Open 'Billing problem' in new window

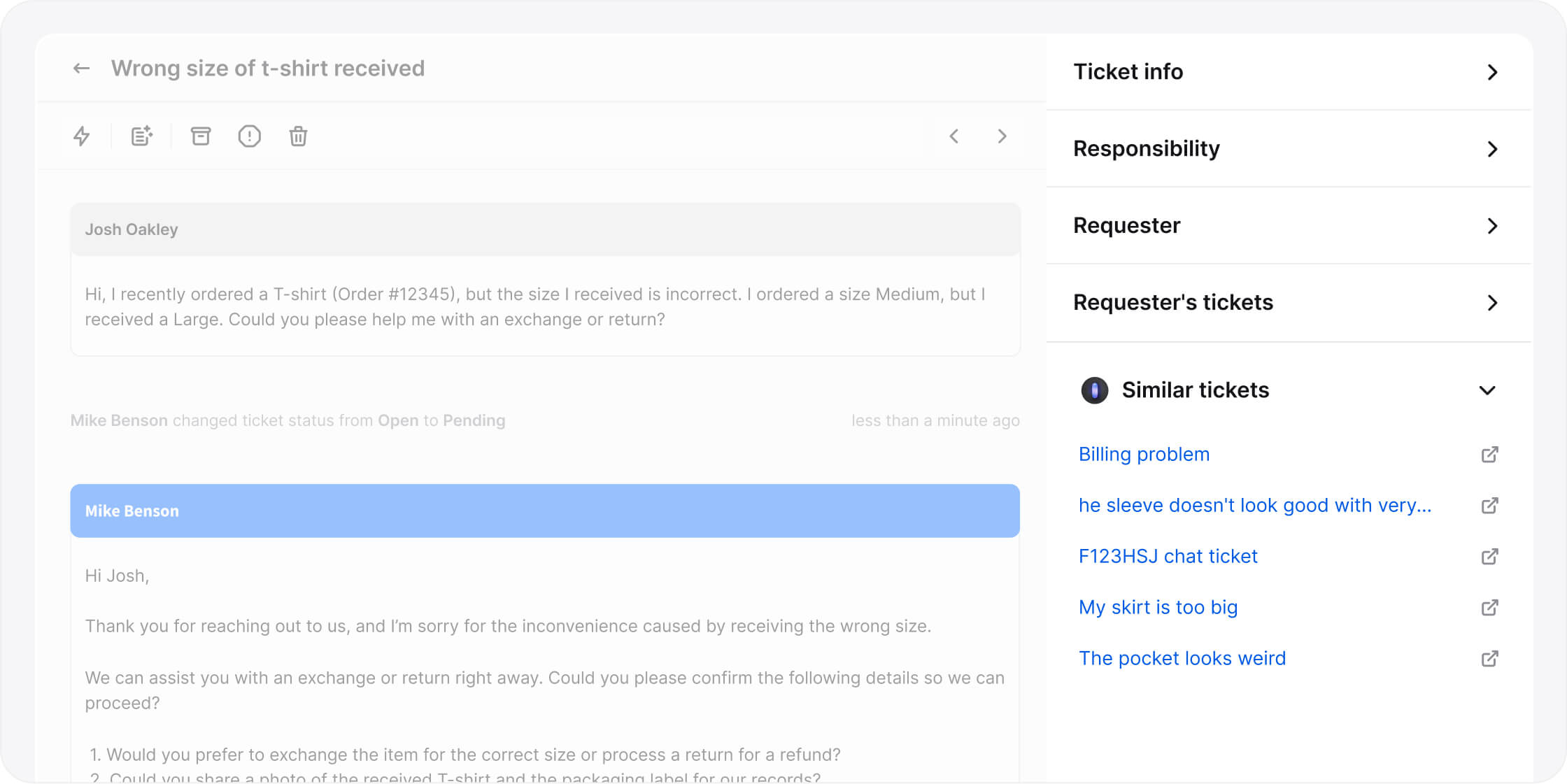click(1489, 454)
